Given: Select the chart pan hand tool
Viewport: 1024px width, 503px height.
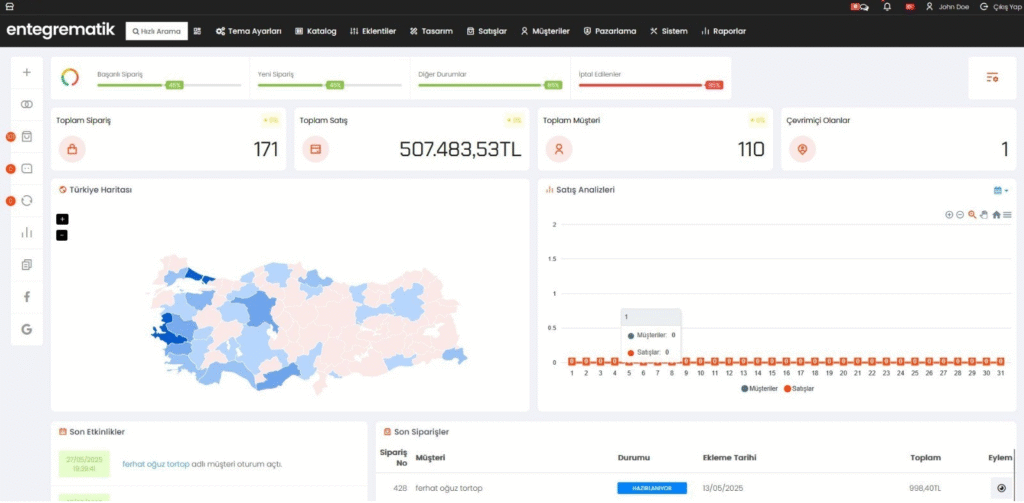Looking at the screenshot, I should coord(984,215).
